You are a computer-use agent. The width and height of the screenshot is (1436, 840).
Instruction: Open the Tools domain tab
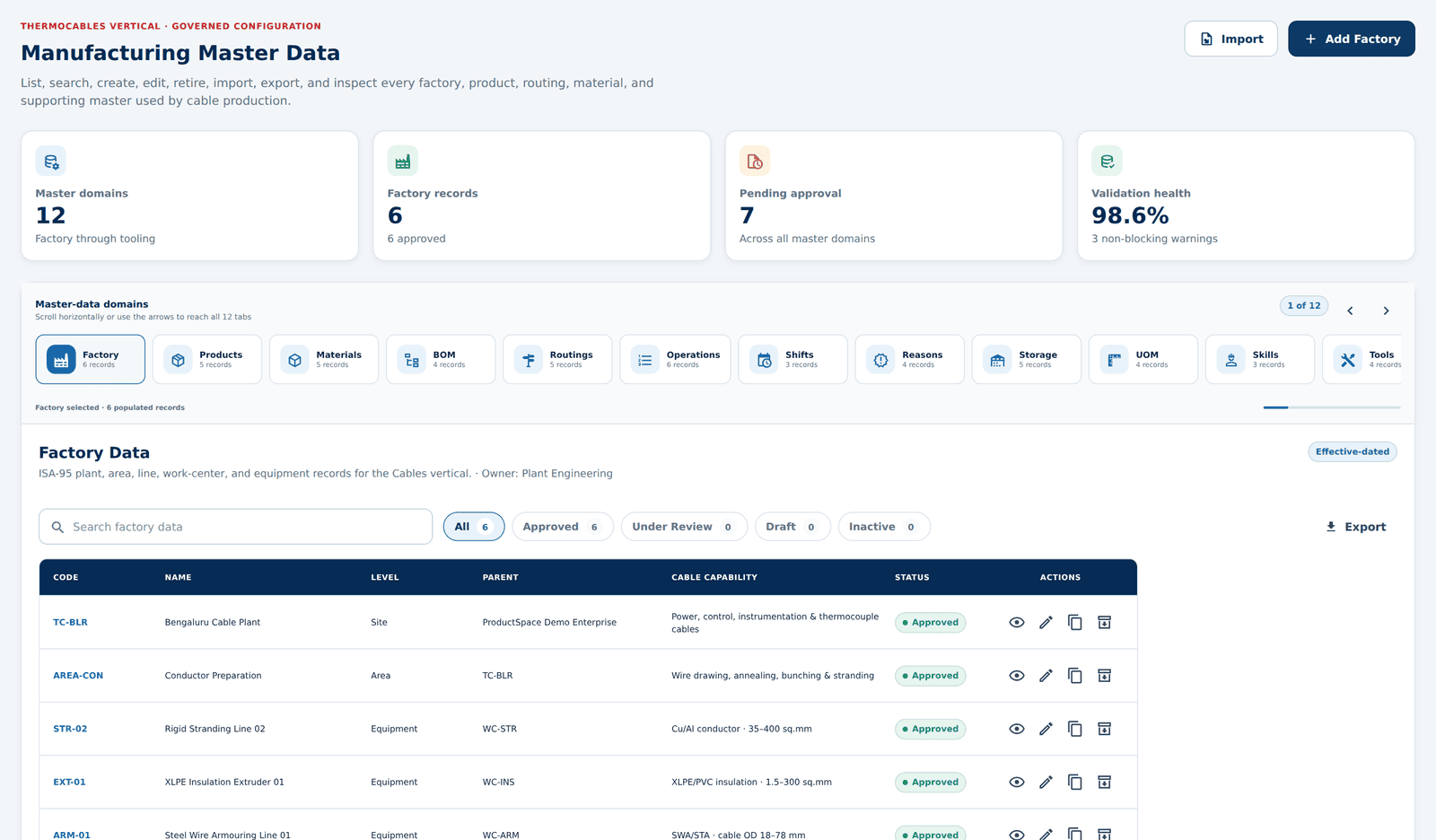(x=1362, y=359)
